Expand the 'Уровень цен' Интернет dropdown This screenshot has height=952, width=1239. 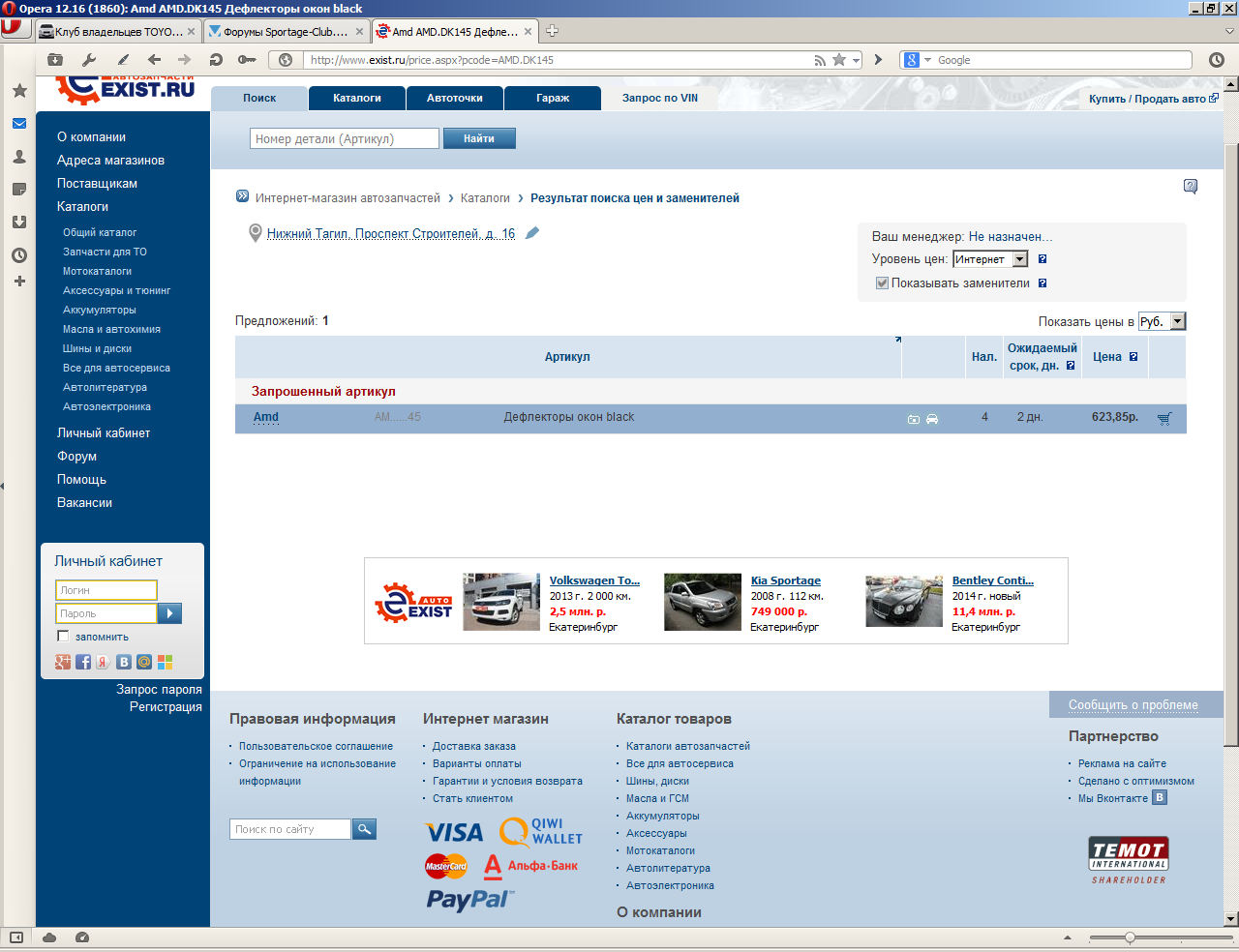(x=1020, y=259)
